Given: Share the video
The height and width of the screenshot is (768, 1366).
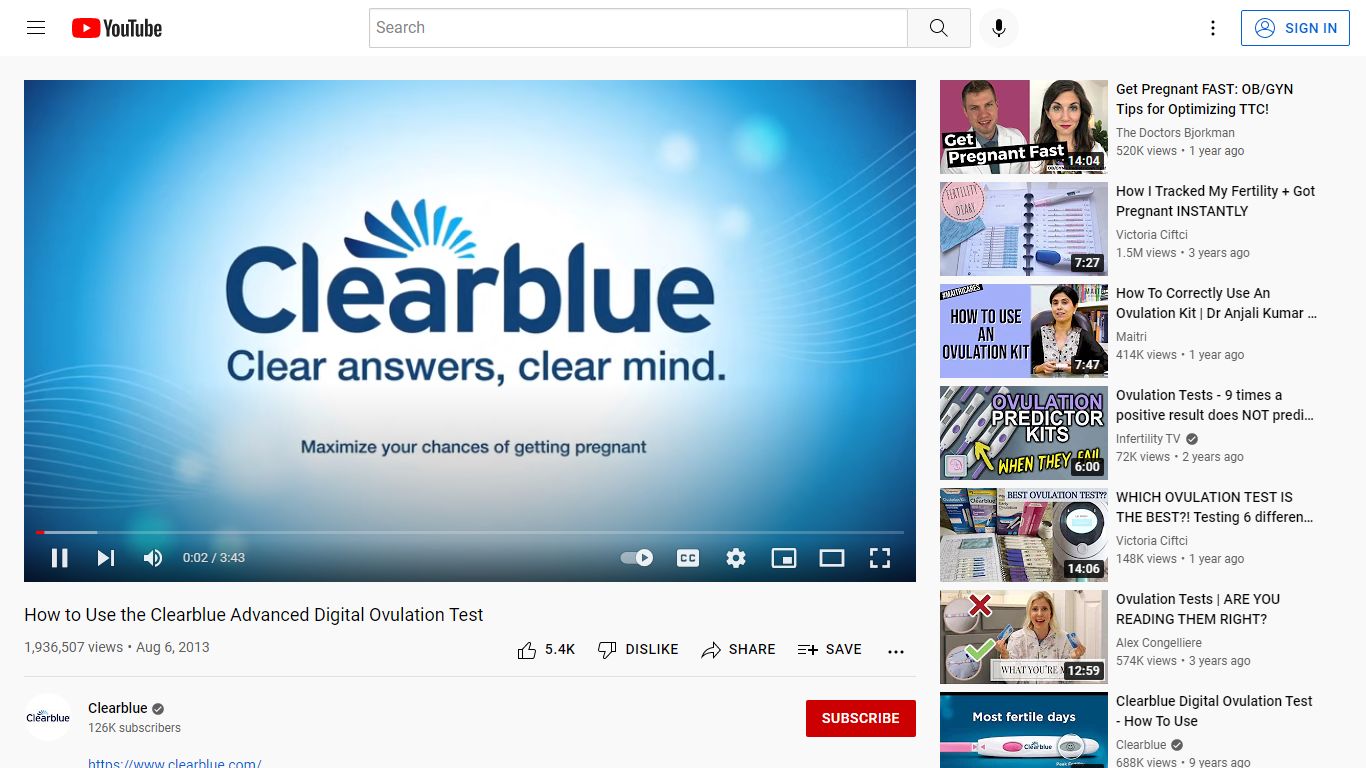Looking at the screenshot, I should coord(738,650).
